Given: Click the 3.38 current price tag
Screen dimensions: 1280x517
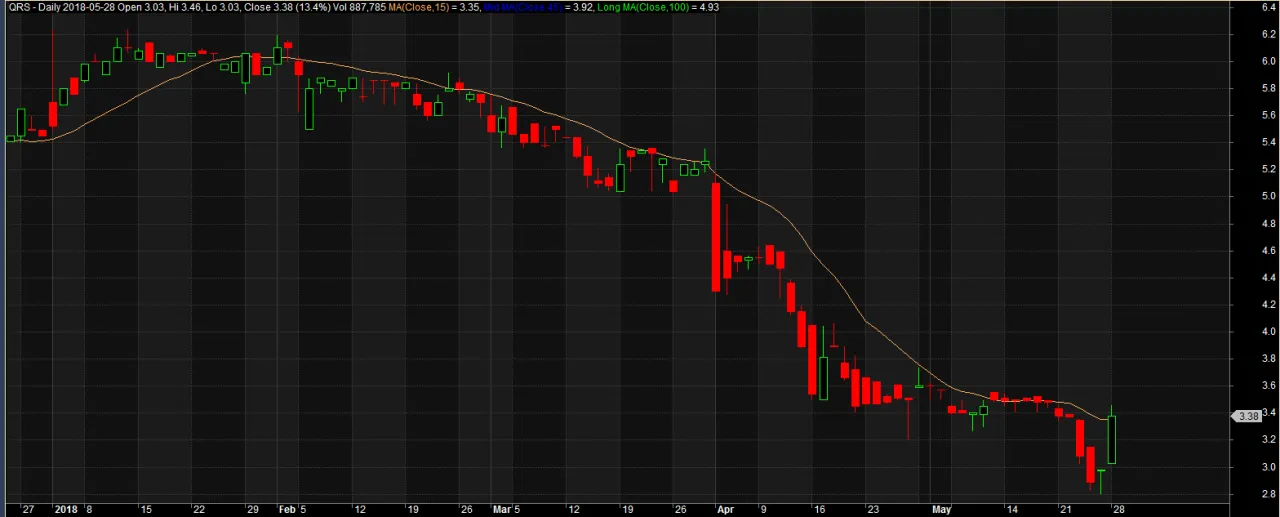Looking at the screenshot, I should coord(1248,416).
